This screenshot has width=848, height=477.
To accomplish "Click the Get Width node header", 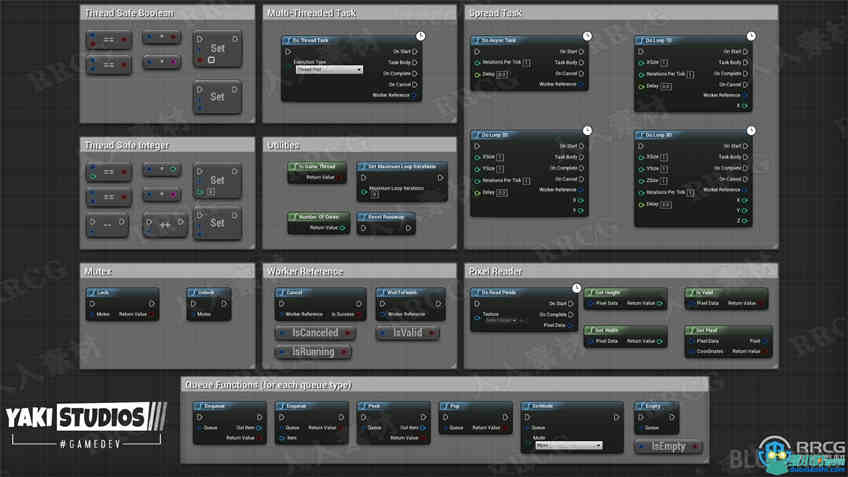I will [625, 330].
